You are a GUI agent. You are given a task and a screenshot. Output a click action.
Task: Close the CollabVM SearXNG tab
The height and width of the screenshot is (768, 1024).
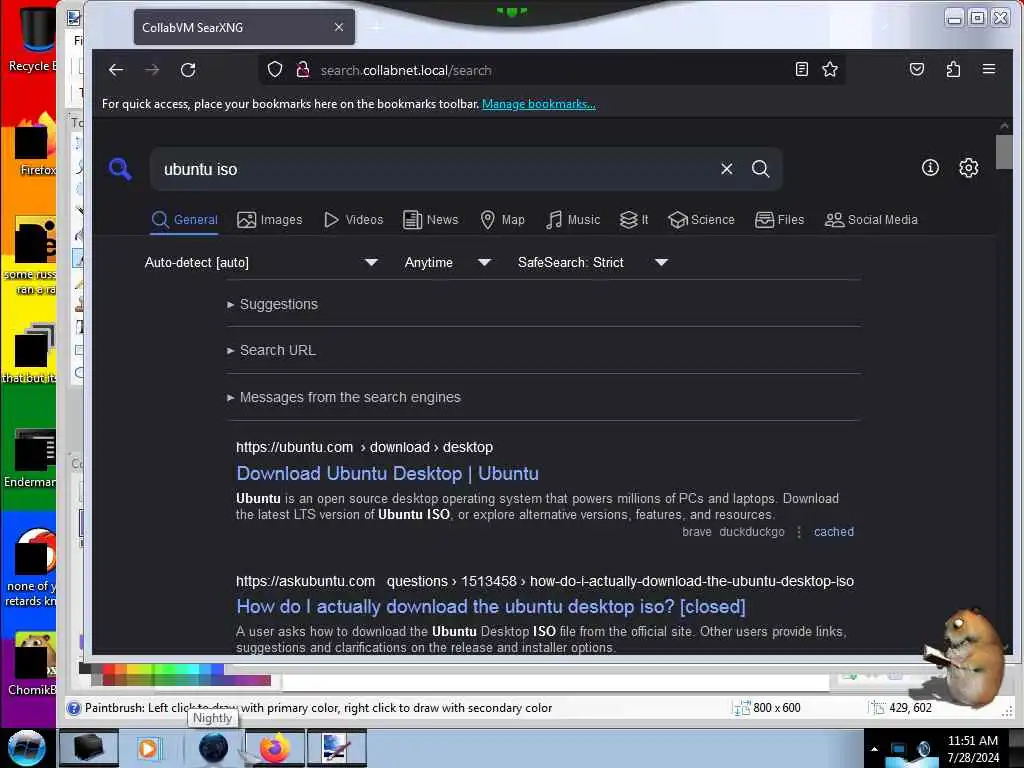pyautogui.click(x=338, y=27)
